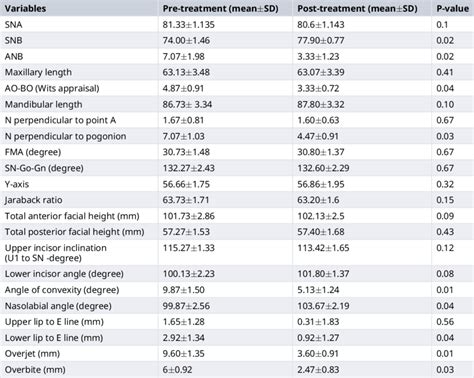The image size is (474, 378).
Task: Select the SNB pre-treatment value 74.00±1.46
Action: coord(186,40)
